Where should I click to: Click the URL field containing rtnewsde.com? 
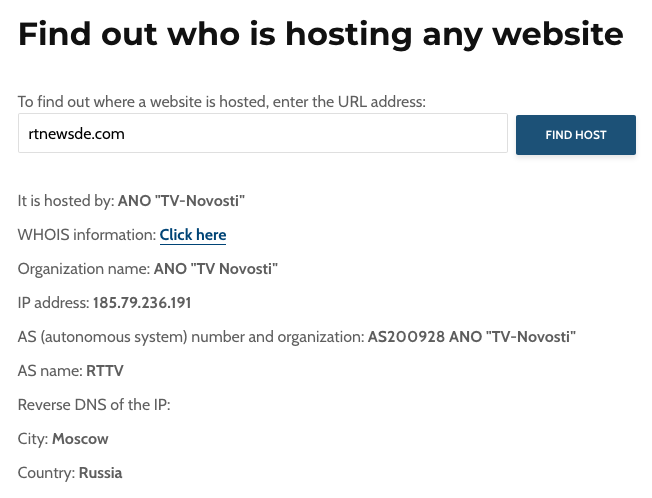pyautogui.click(x=262, y=133)
